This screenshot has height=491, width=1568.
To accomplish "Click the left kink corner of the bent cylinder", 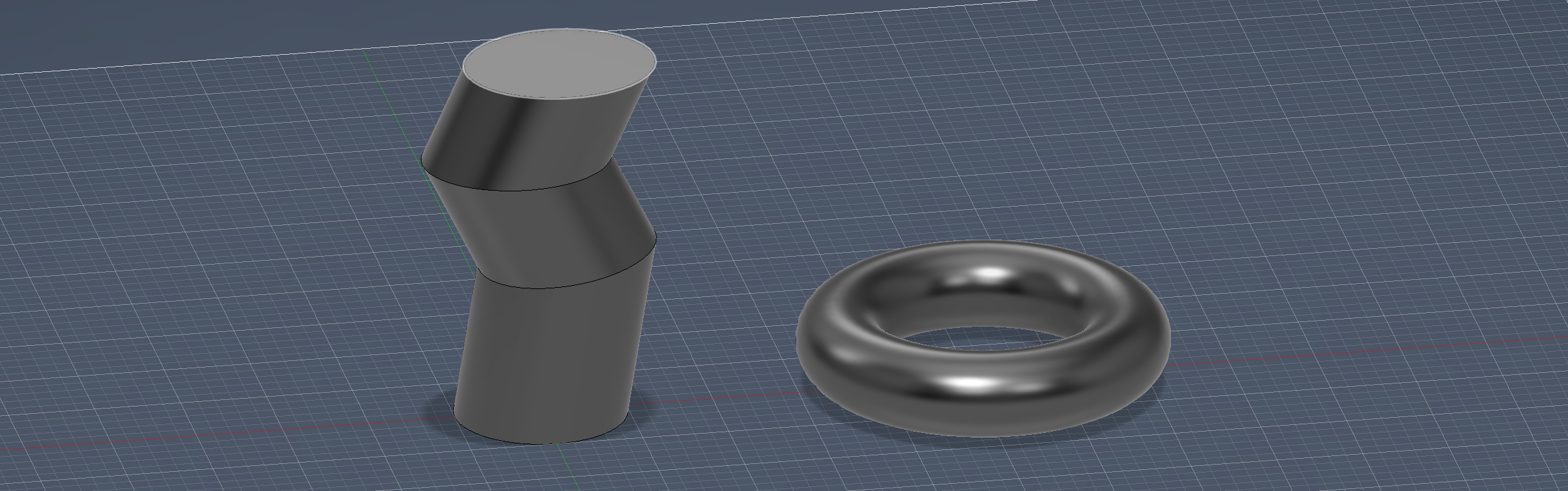I will click(423, 162).
